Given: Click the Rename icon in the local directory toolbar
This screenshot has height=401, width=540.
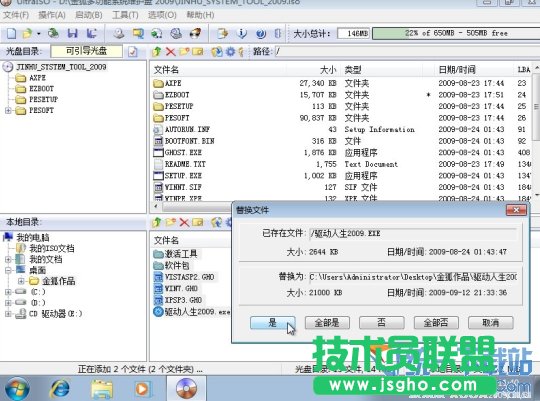Looking at the screenshot, I should (x=198, y=222).
